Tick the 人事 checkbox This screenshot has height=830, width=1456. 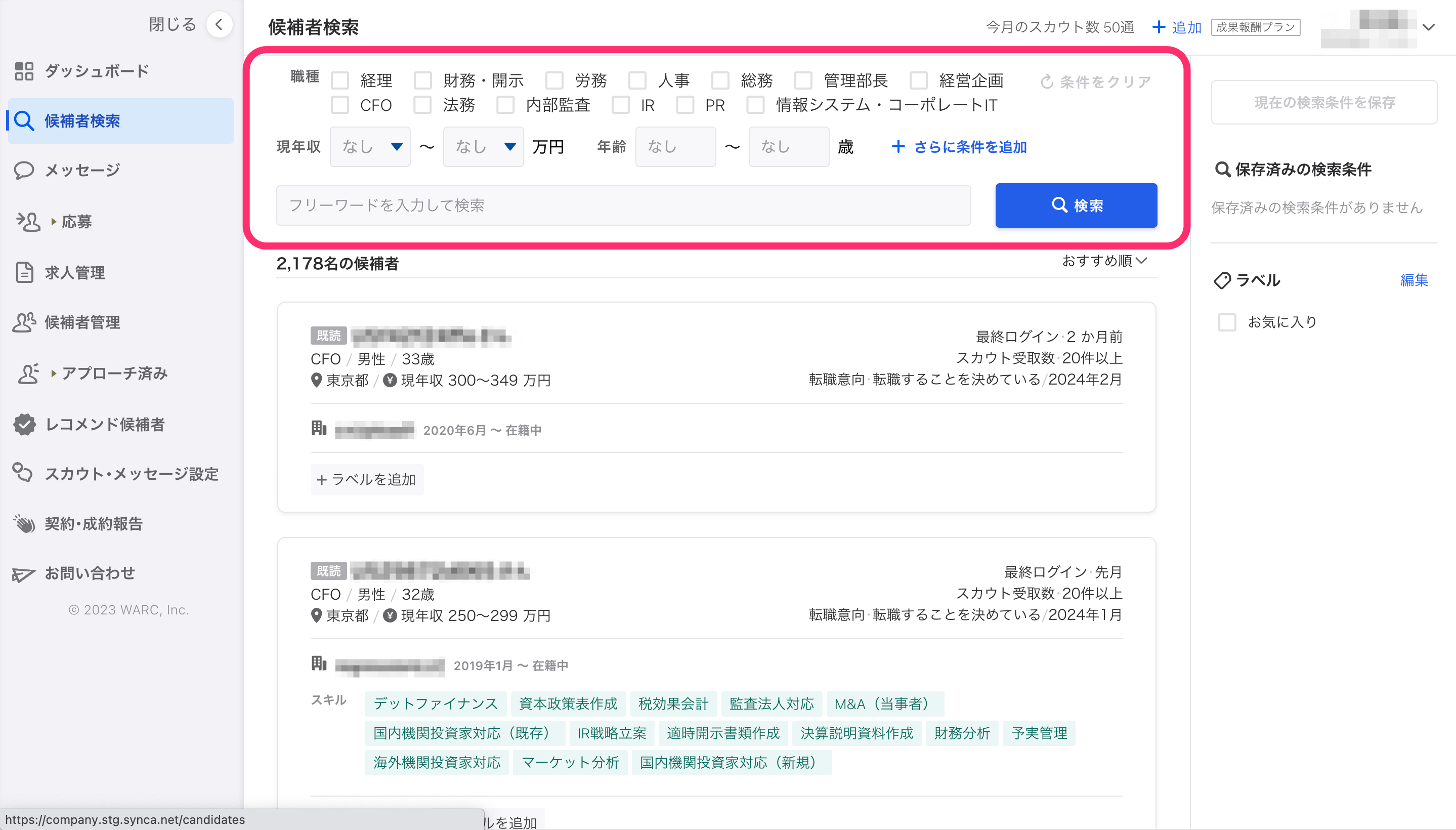(637, 80)
